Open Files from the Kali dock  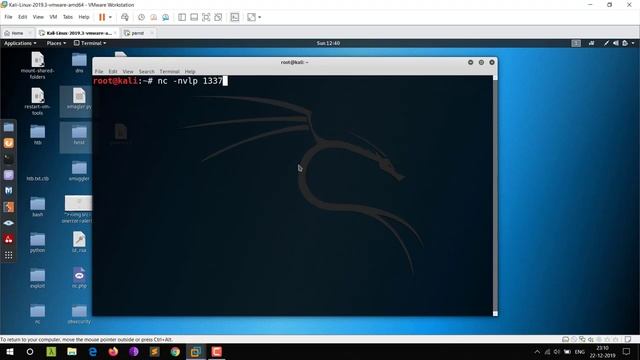pyautogui.click(x=9, y=127)
